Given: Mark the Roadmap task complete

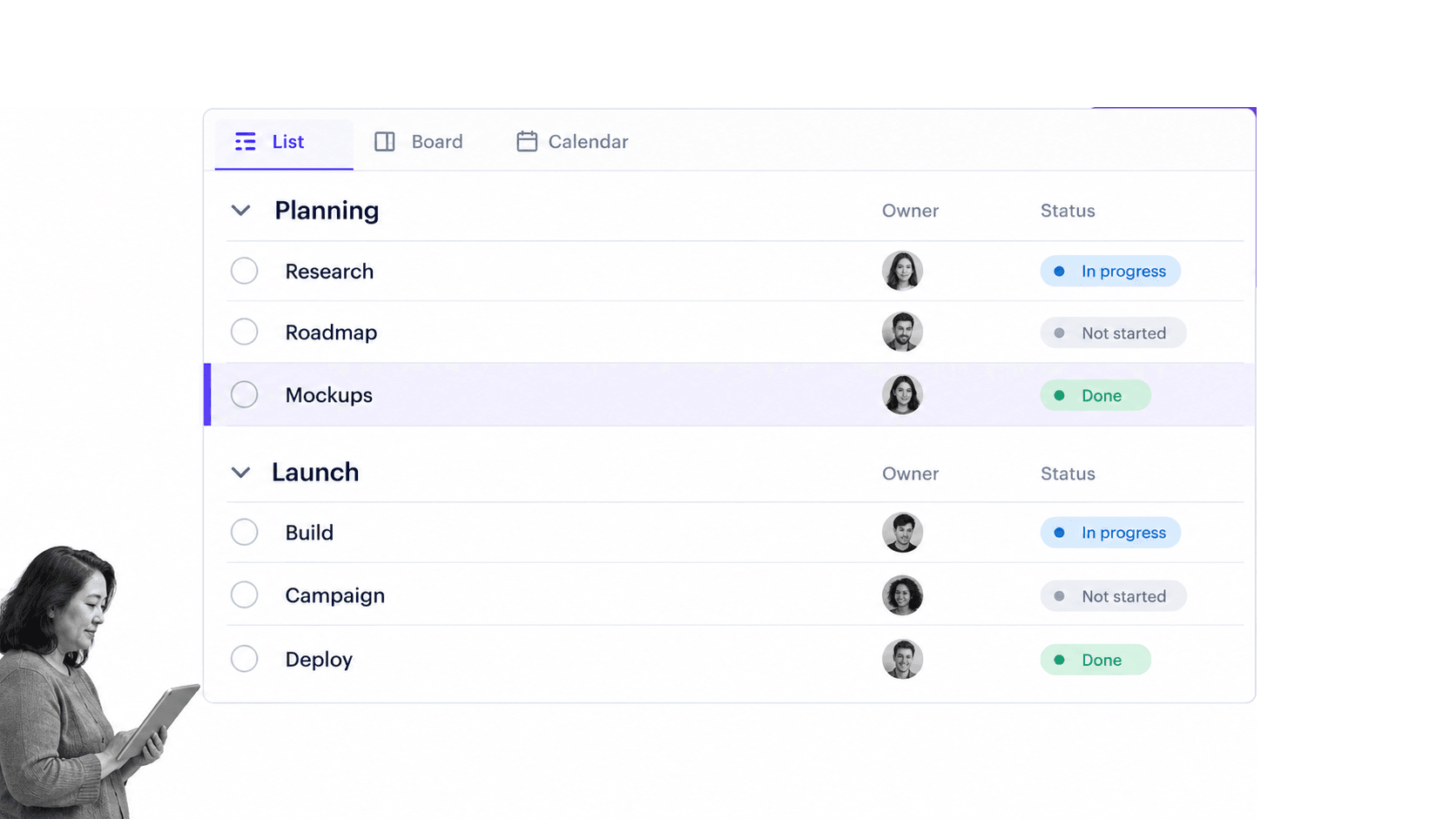Looking at the screenshot, I should point(245,332).
